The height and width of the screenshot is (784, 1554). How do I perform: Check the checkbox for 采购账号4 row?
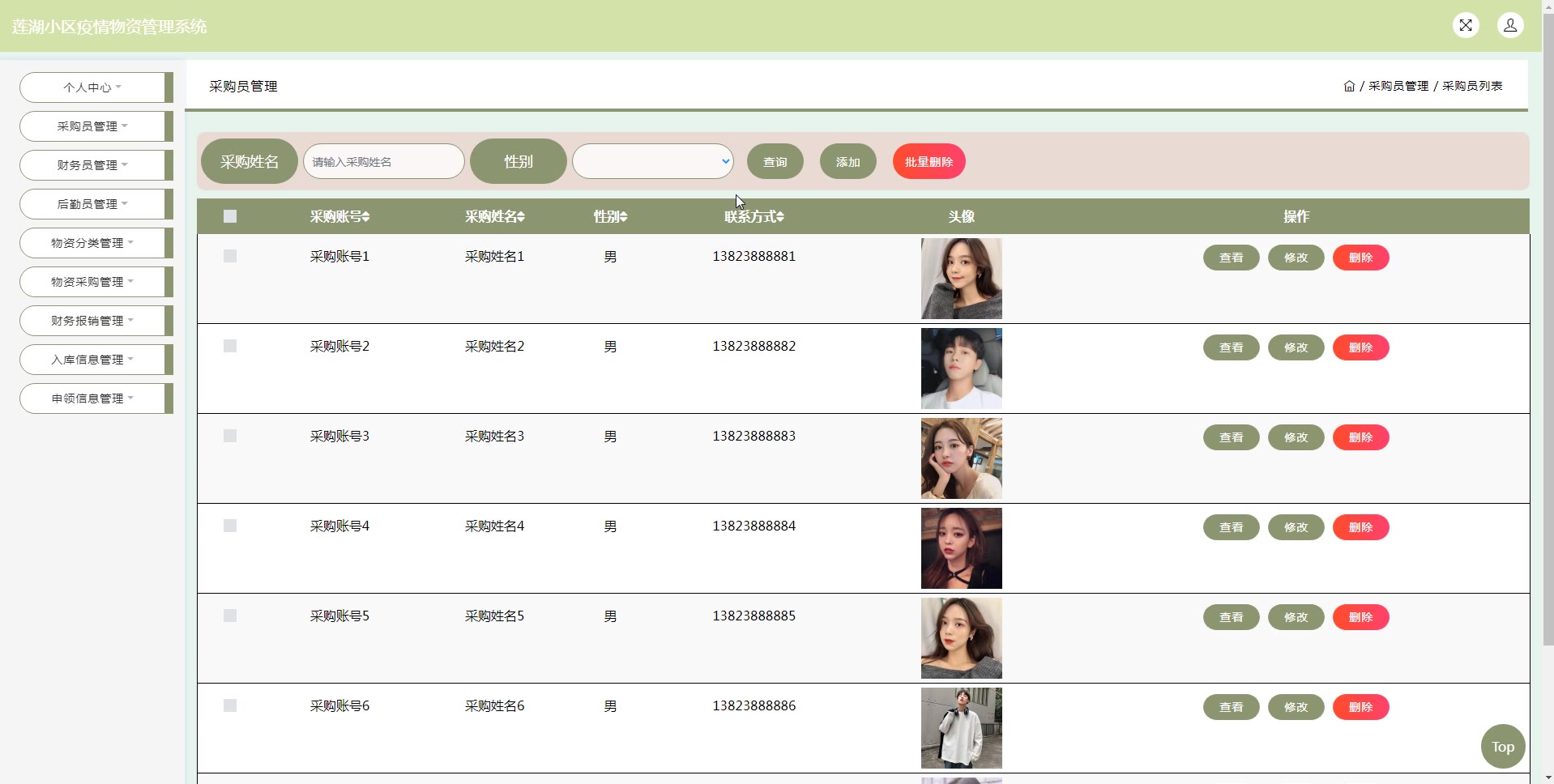pyautogui.click(x=230, y=526)
